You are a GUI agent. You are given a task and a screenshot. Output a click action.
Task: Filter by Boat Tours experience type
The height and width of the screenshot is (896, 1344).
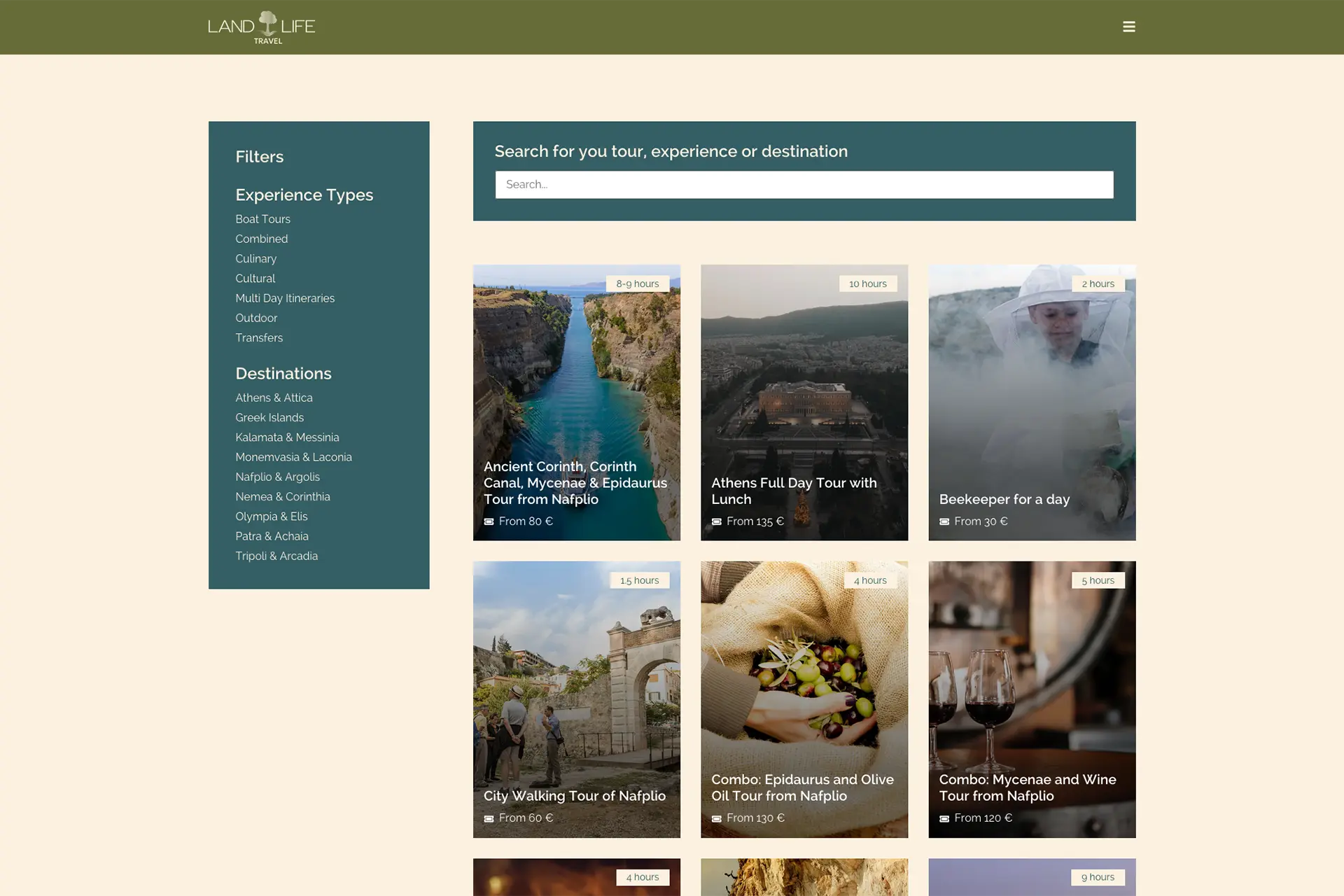pyautogui.click(x=262, y=219)
